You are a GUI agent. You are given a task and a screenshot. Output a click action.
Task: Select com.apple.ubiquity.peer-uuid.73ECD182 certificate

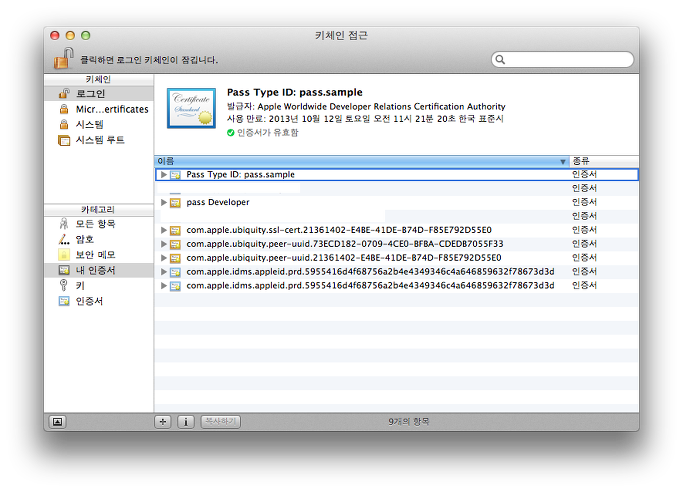pyautogui.click(x=397, y=244)
